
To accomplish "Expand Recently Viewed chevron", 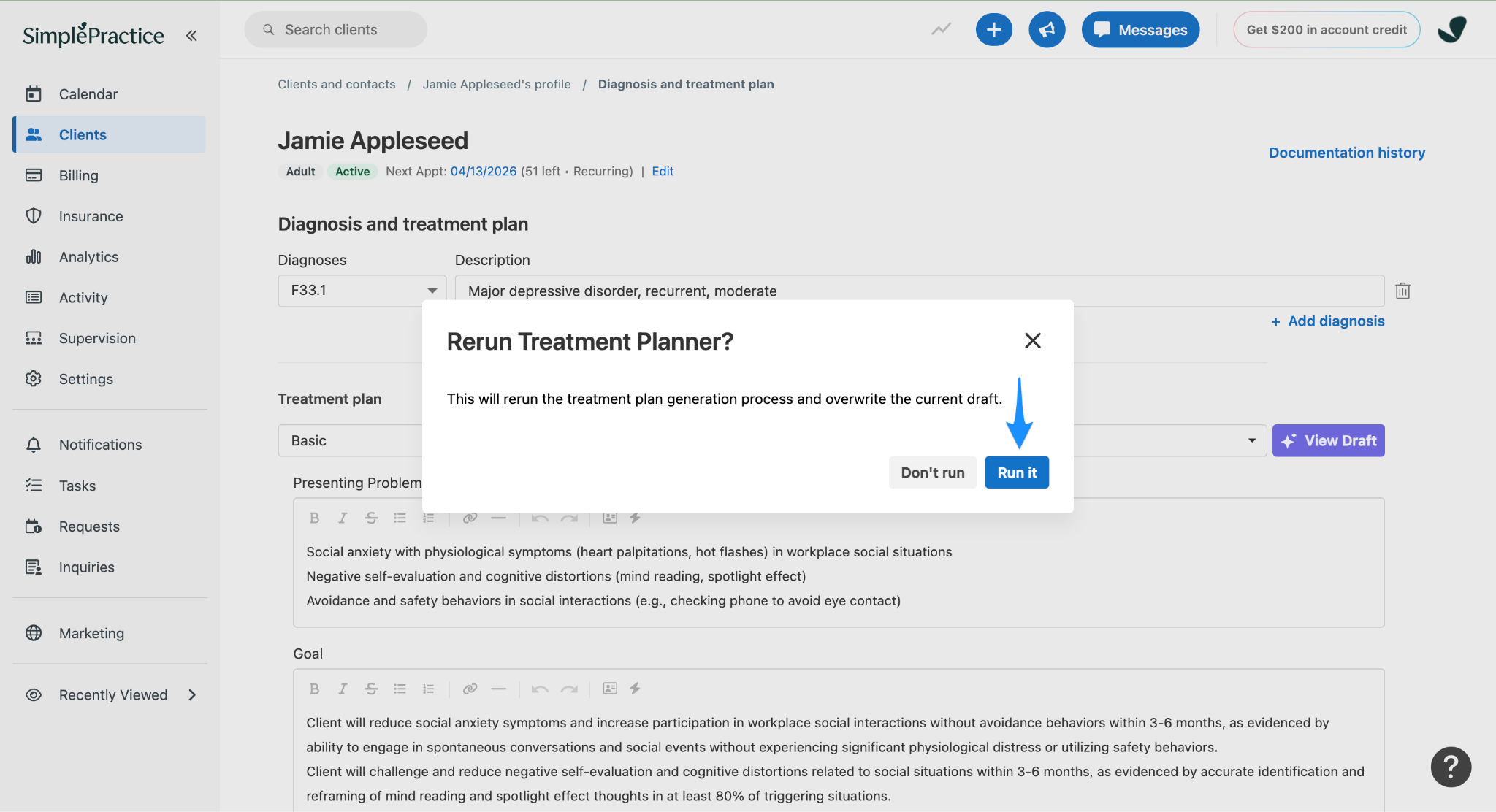I will (x=192, y=695).
